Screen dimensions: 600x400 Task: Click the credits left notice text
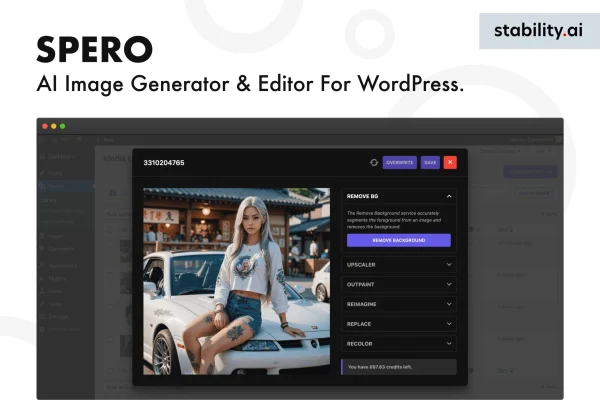pyautogui.click(x=380, y=367)
